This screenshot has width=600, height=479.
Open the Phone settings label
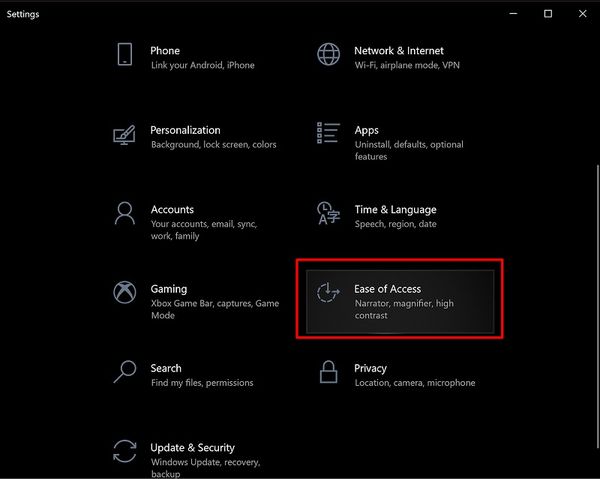165,50
